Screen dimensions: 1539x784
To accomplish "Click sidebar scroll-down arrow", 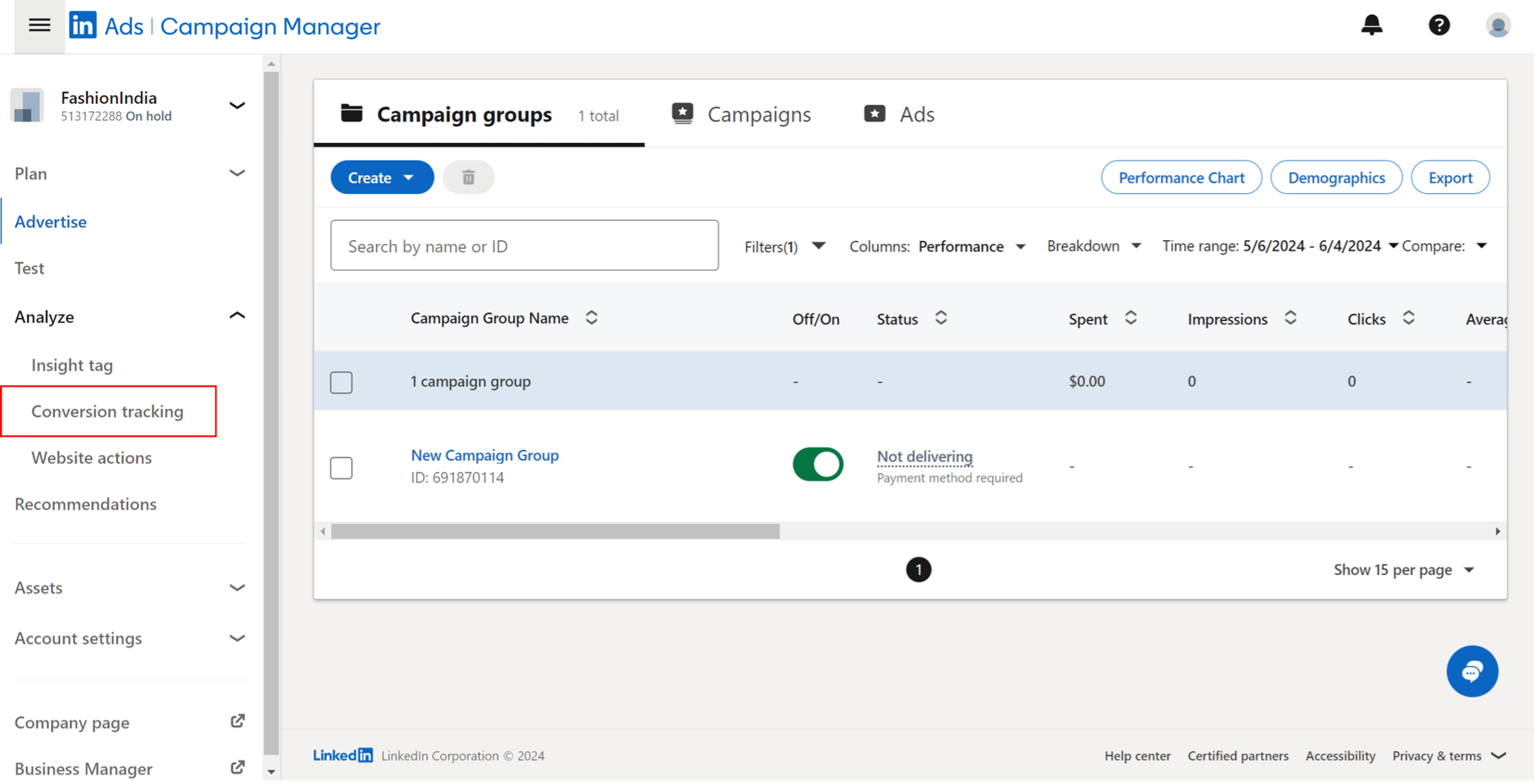I will click(x=271, y=771).
